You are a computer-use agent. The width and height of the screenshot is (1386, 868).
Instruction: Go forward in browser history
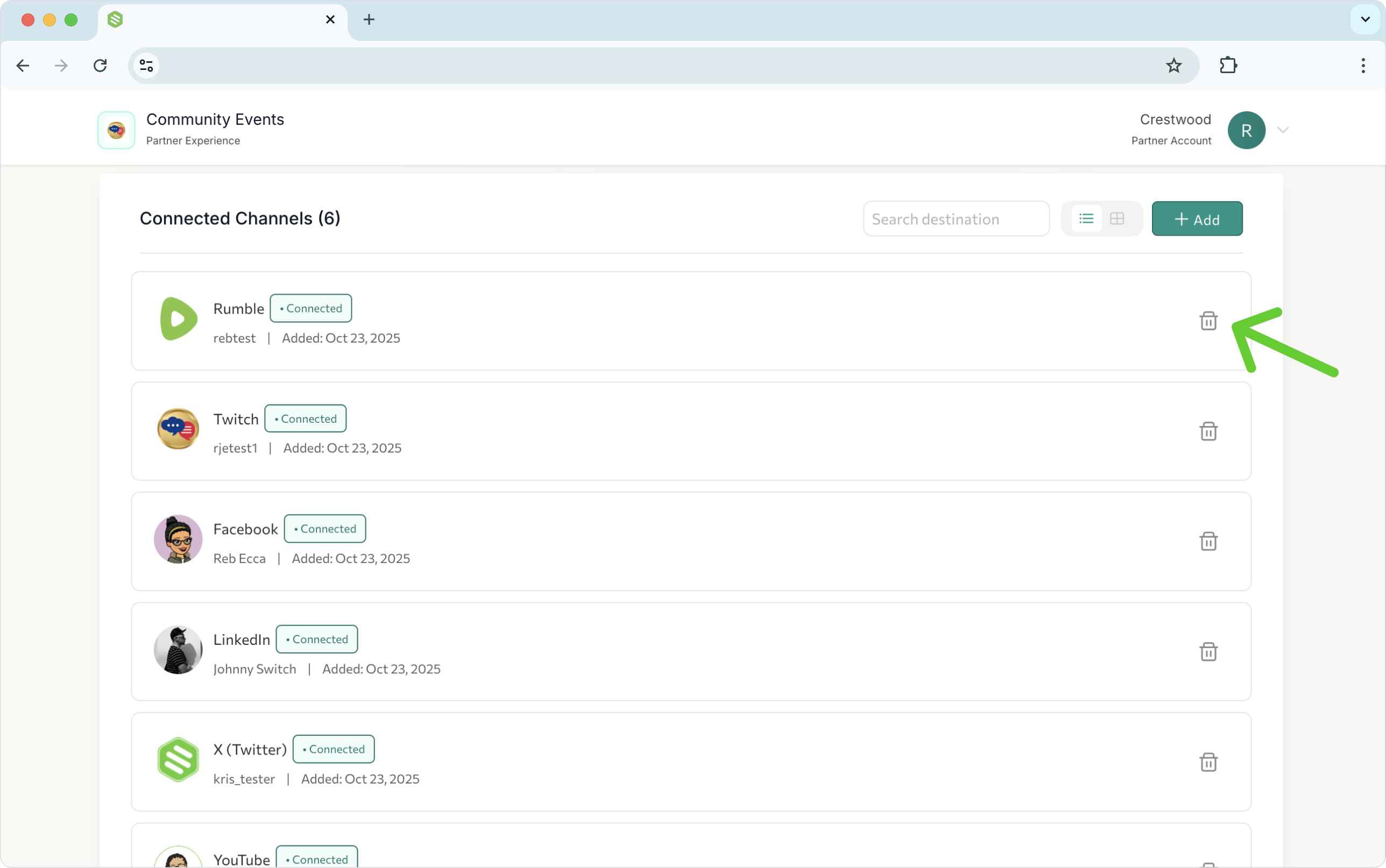click(61, 66)
